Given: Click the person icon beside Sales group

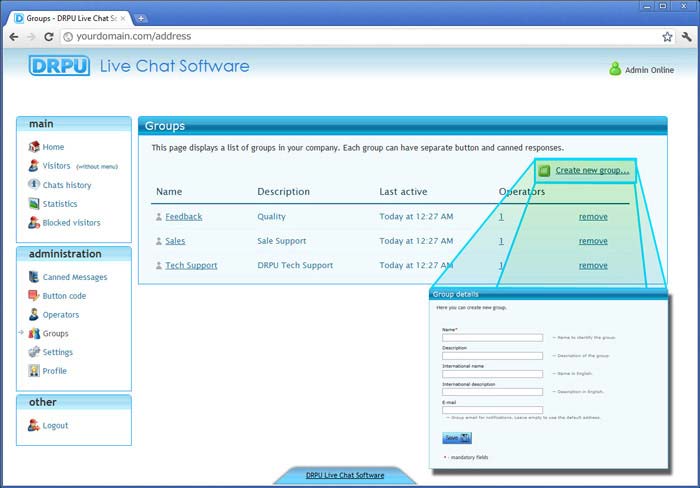Looking at the screenshot, I should (158, 241).
